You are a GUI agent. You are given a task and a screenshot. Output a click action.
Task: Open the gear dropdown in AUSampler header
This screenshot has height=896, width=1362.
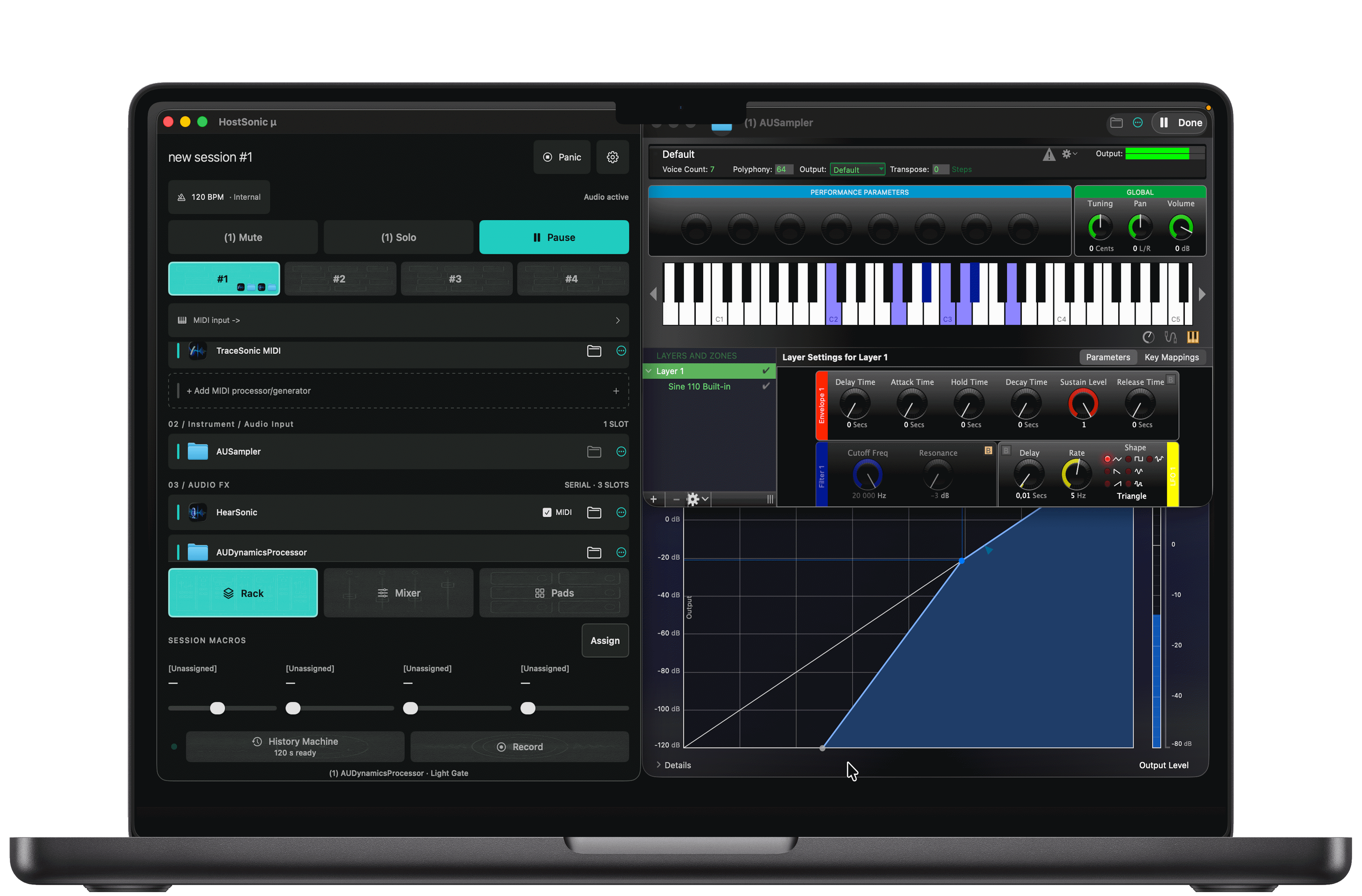(1069, 154)
